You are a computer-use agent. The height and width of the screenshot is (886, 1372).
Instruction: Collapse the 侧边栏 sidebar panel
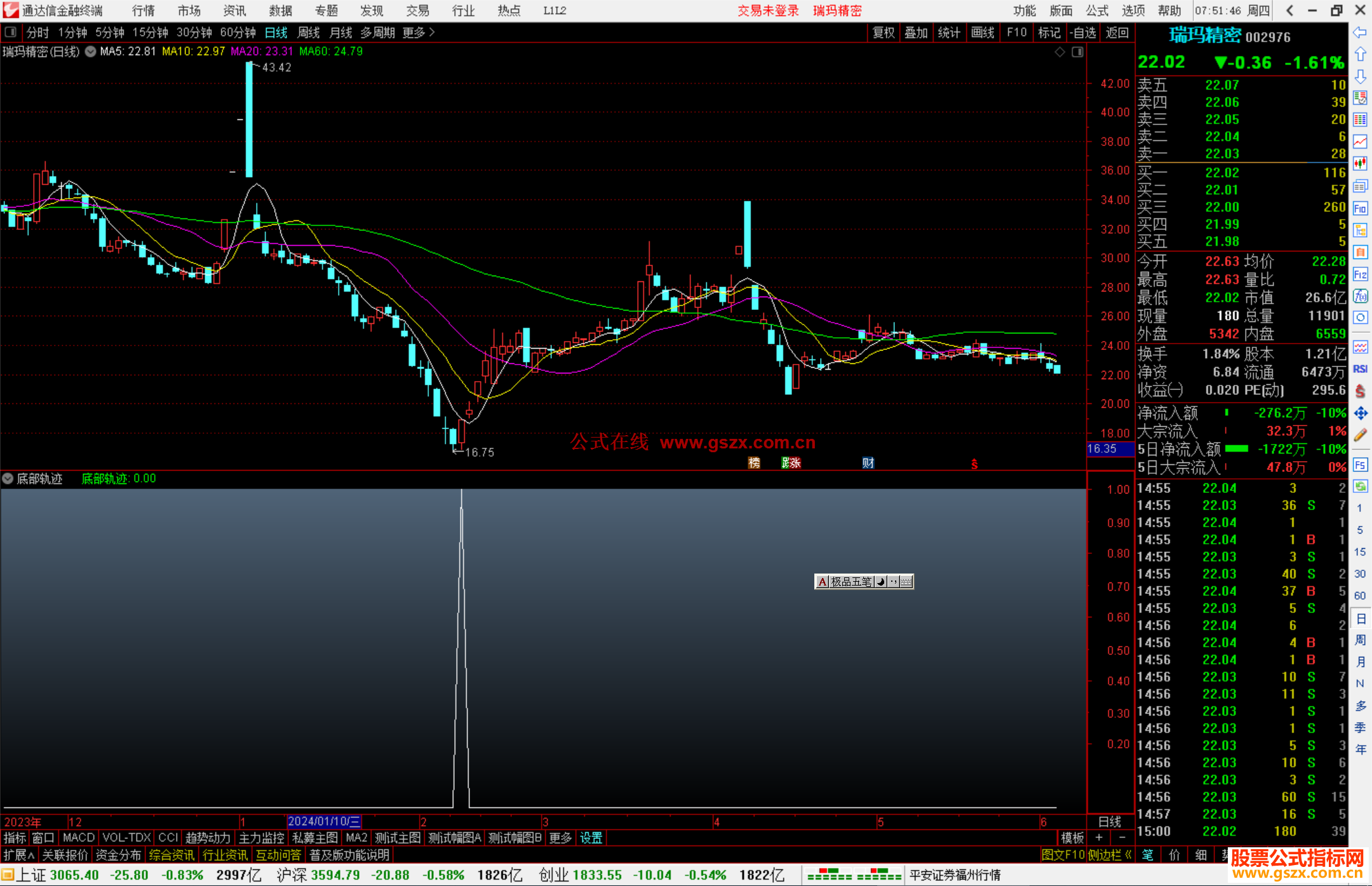[1110, 855]
